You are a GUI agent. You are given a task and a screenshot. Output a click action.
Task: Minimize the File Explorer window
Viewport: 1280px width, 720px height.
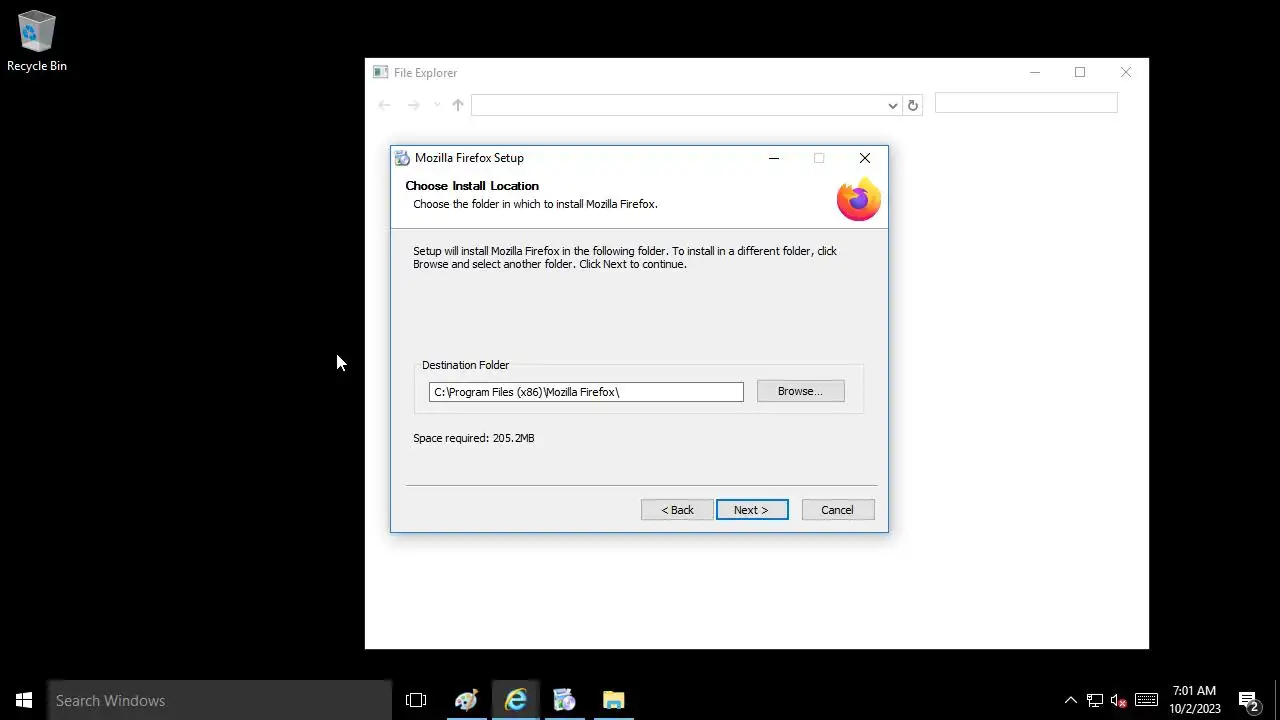coord(1035,72)
